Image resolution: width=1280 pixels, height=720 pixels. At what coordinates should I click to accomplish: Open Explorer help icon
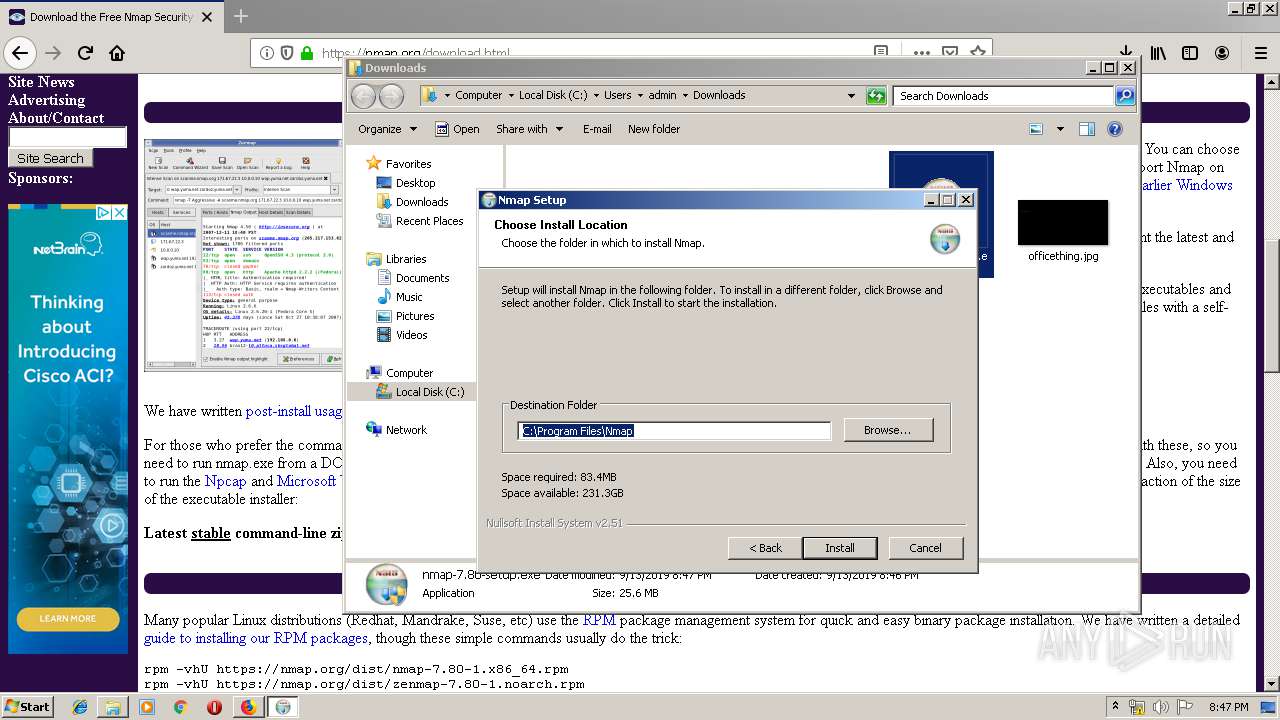[1115, 129]
